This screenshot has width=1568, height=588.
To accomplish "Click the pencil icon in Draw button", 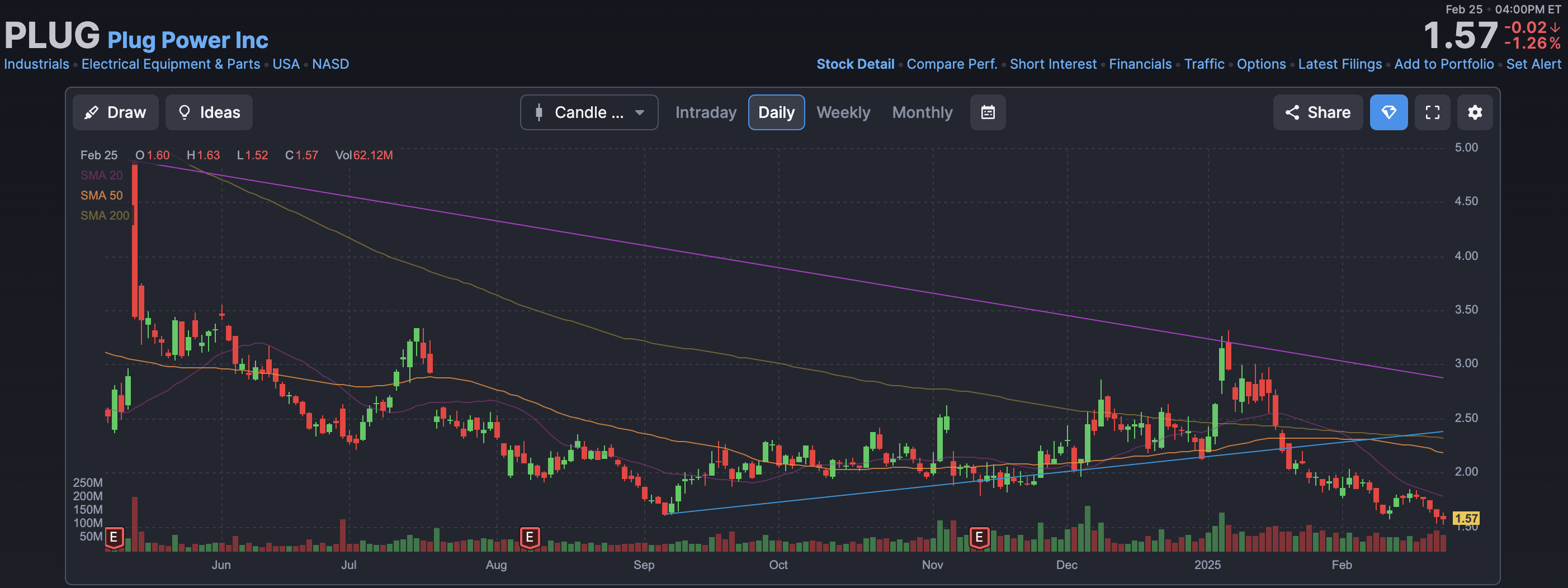I will [x=91, y=112].
